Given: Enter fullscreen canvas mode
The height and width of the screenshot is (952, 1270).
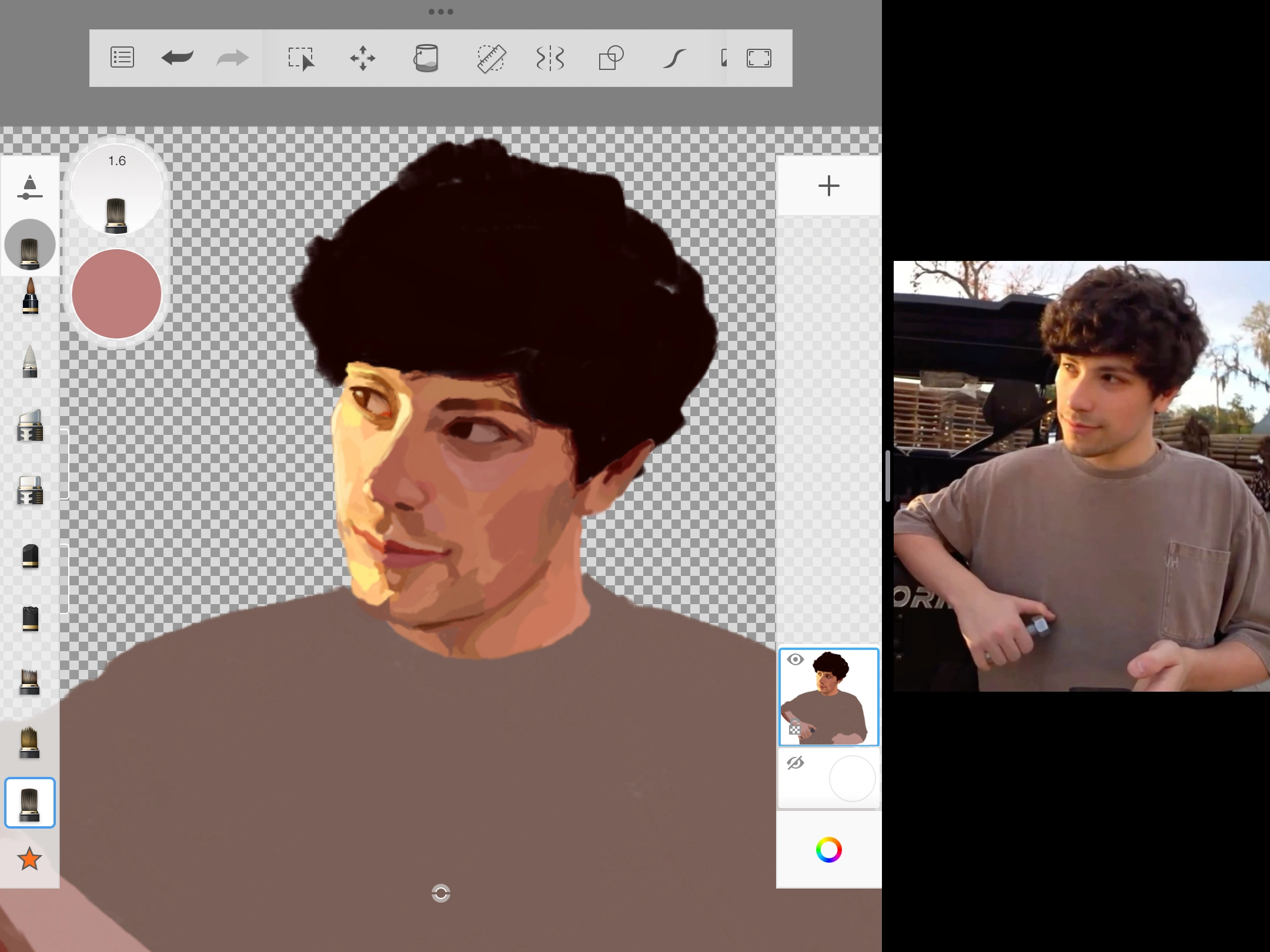Looking at the screenshot, I should point(759,58).
